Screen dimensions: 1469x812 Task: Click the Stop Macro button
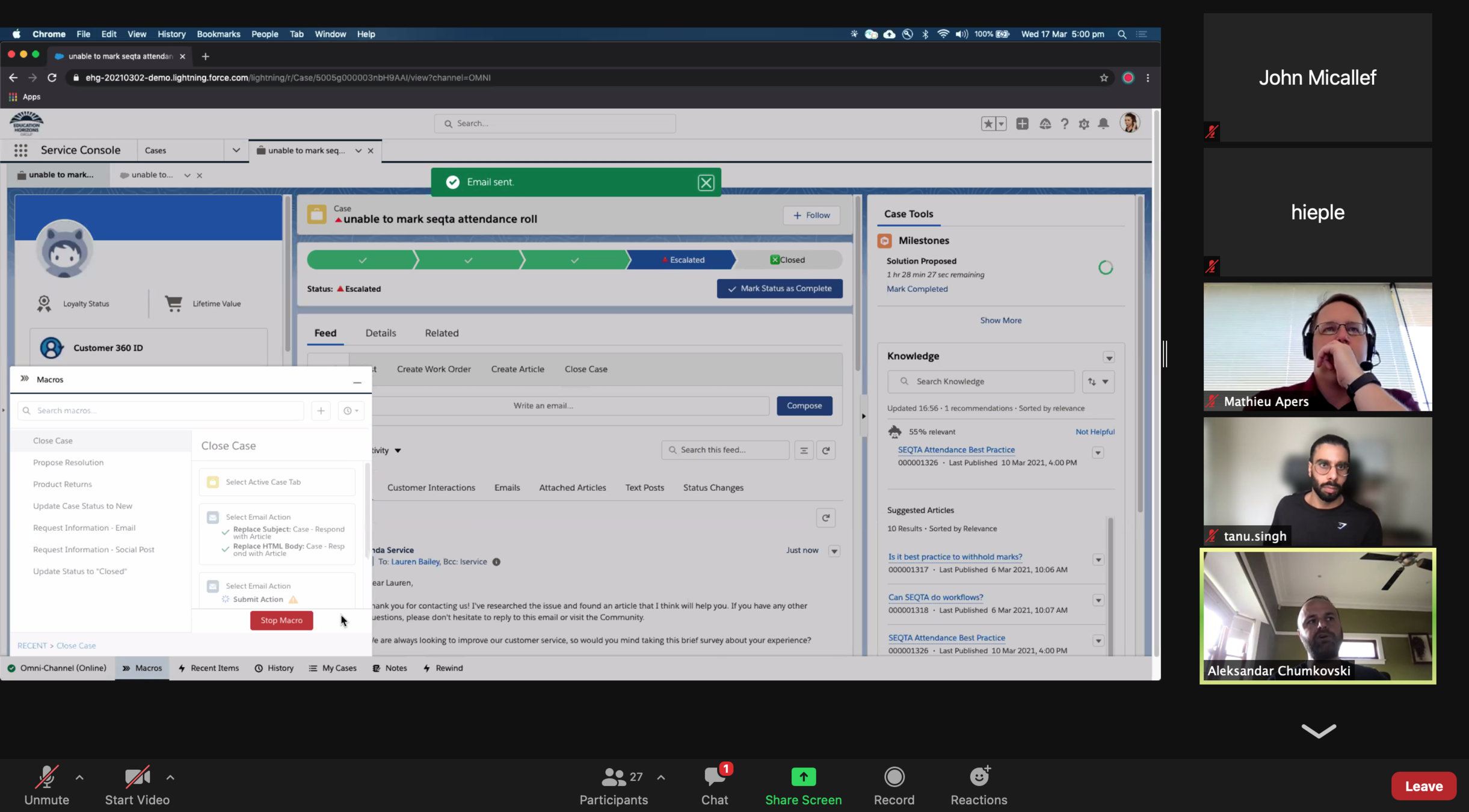(x=282, y=620)
